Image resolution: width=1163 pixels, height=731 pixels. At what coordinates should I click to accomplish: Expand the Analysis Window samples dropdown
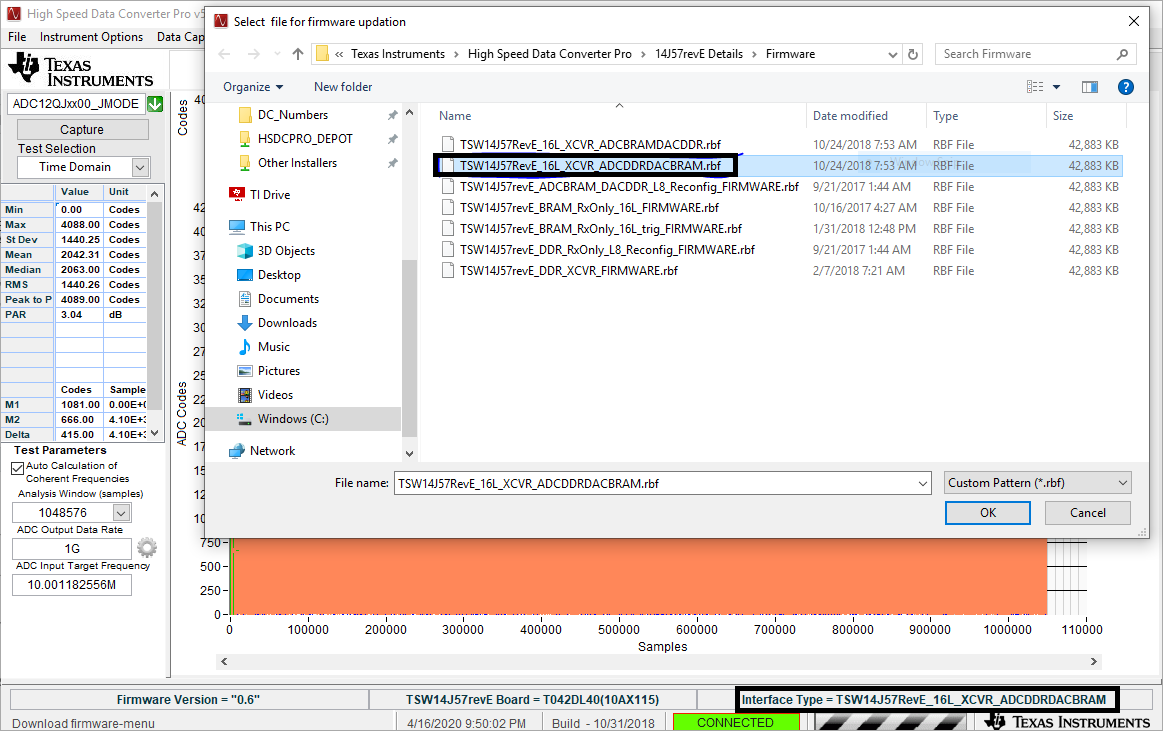tap(122, 512)
